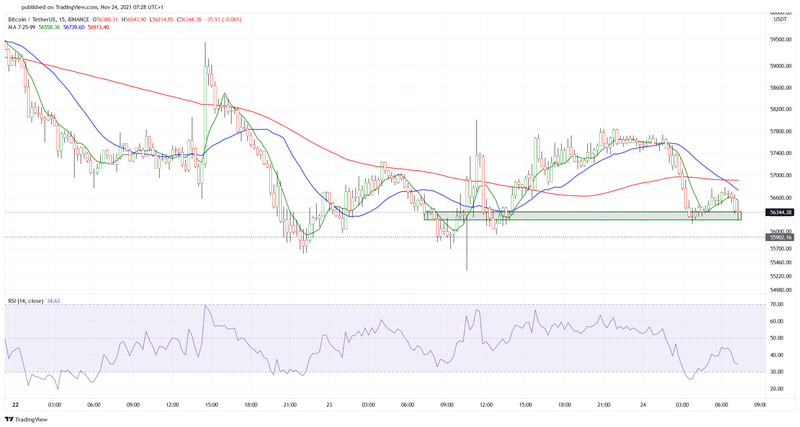Click the TradingView logo
The width and height of the screenshot is (800, 427).
[26, 419]
